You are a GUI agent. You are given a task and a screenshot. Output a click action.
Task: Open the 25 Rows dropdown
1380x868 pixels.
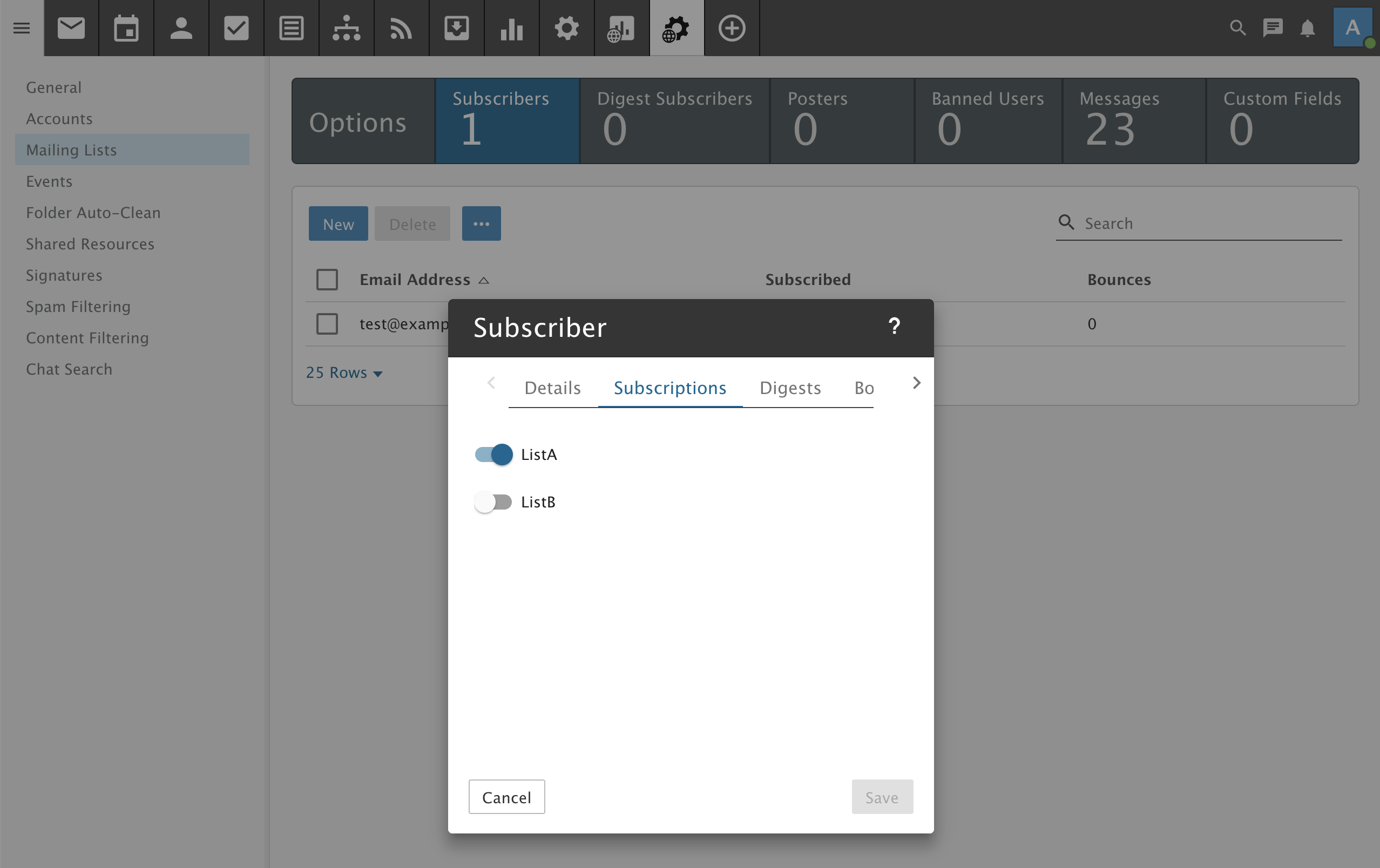344,372
